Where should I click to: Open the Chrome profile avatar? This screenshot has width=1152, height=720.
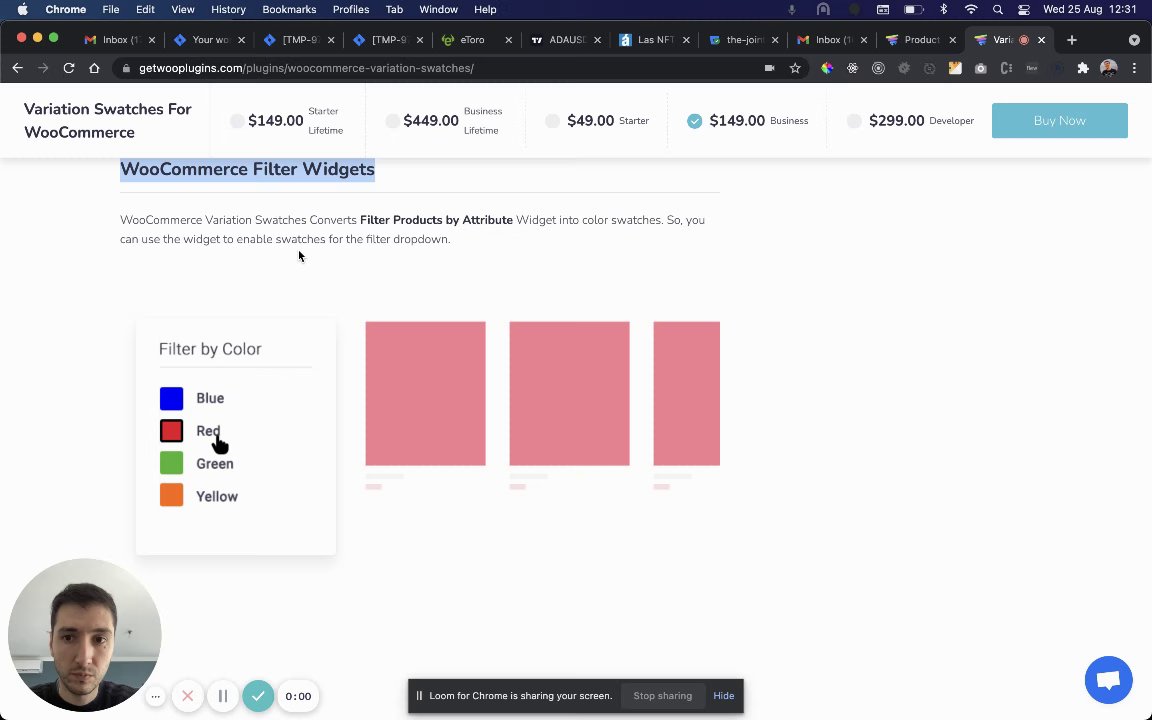pos(1109,68)
